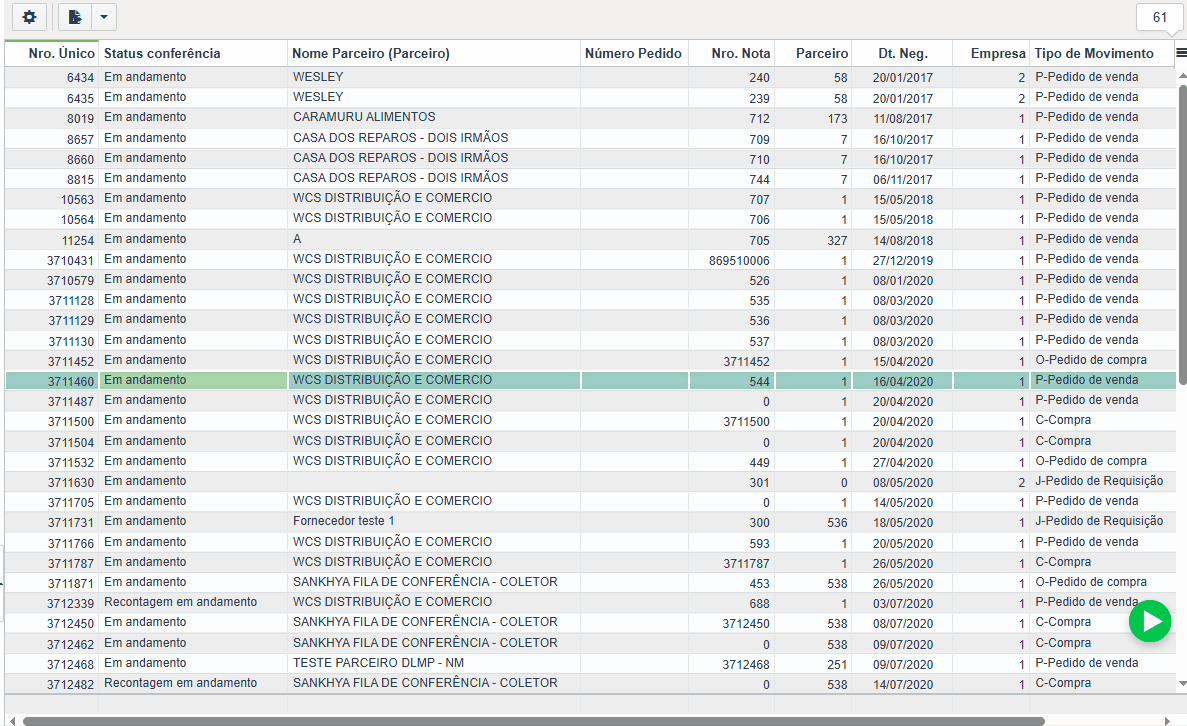Select row with Nro. Único 6434
This screenshot has height=726, width=1187.
(590, 77)
